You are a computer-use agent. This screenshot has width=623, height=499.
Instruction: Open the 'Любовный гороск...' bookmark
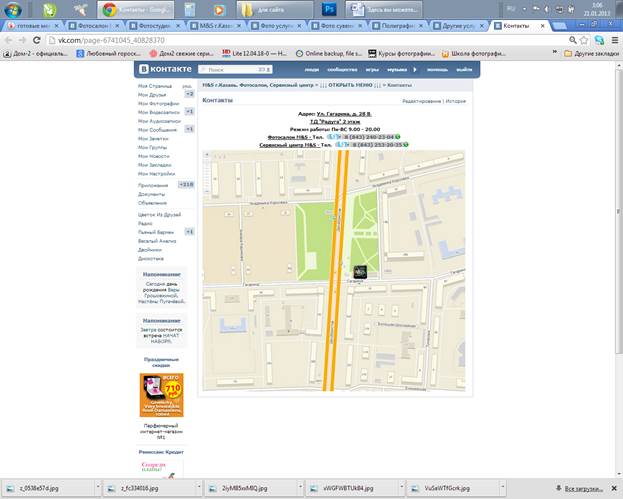(x=108, y=53)
